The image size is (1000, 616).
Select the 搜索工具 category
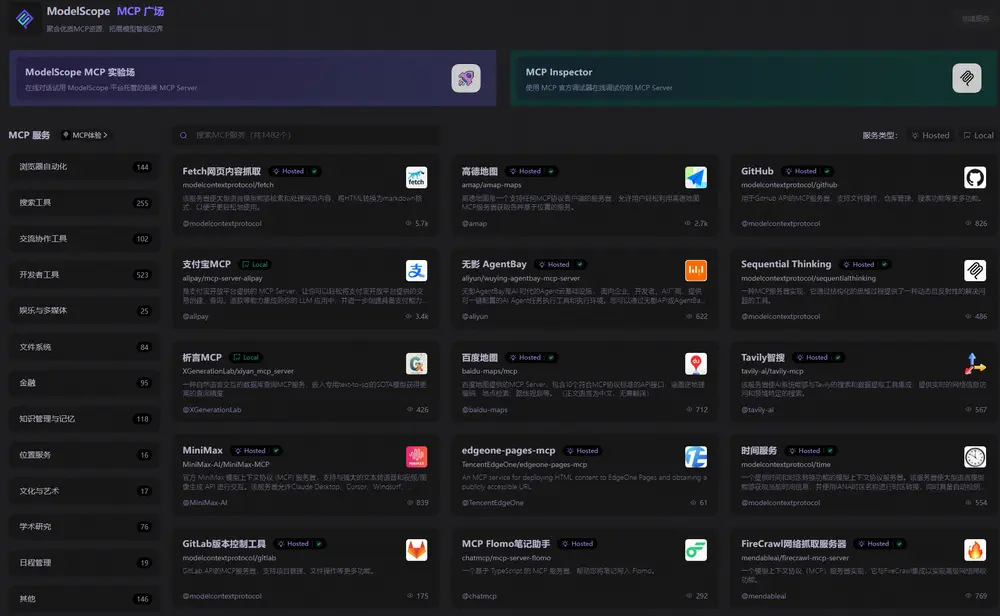pyautogui.click(x=84, y=203)
